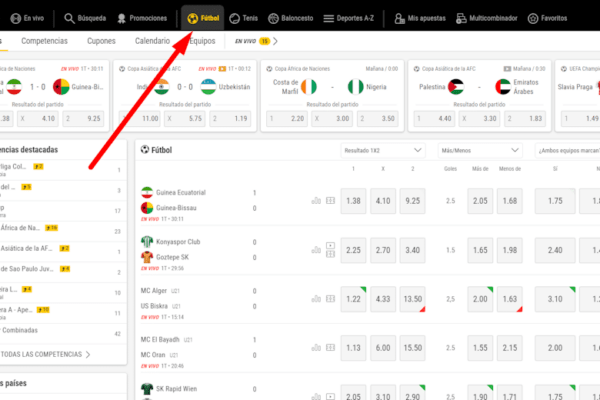This screenshot has width=600, height=400.
Task: Expand the chevron next to EN VIVO
Action: 276,41
